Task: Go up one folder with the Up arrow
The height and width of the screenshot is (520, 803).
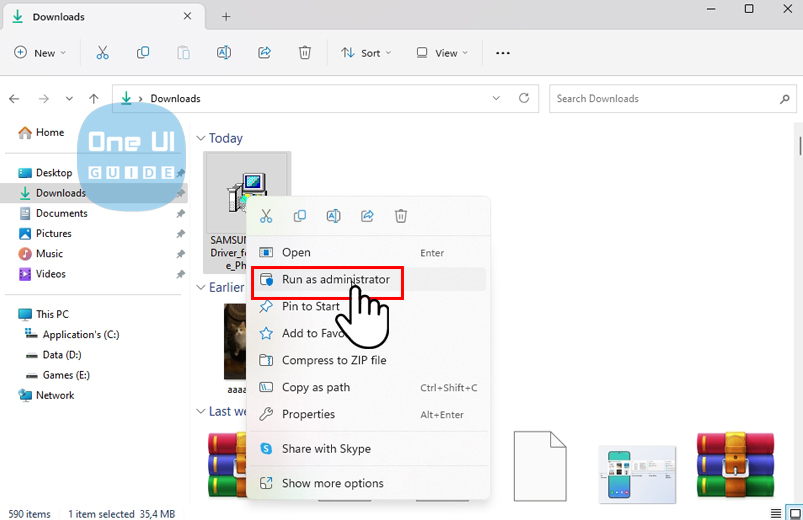Action: point(94,99)
